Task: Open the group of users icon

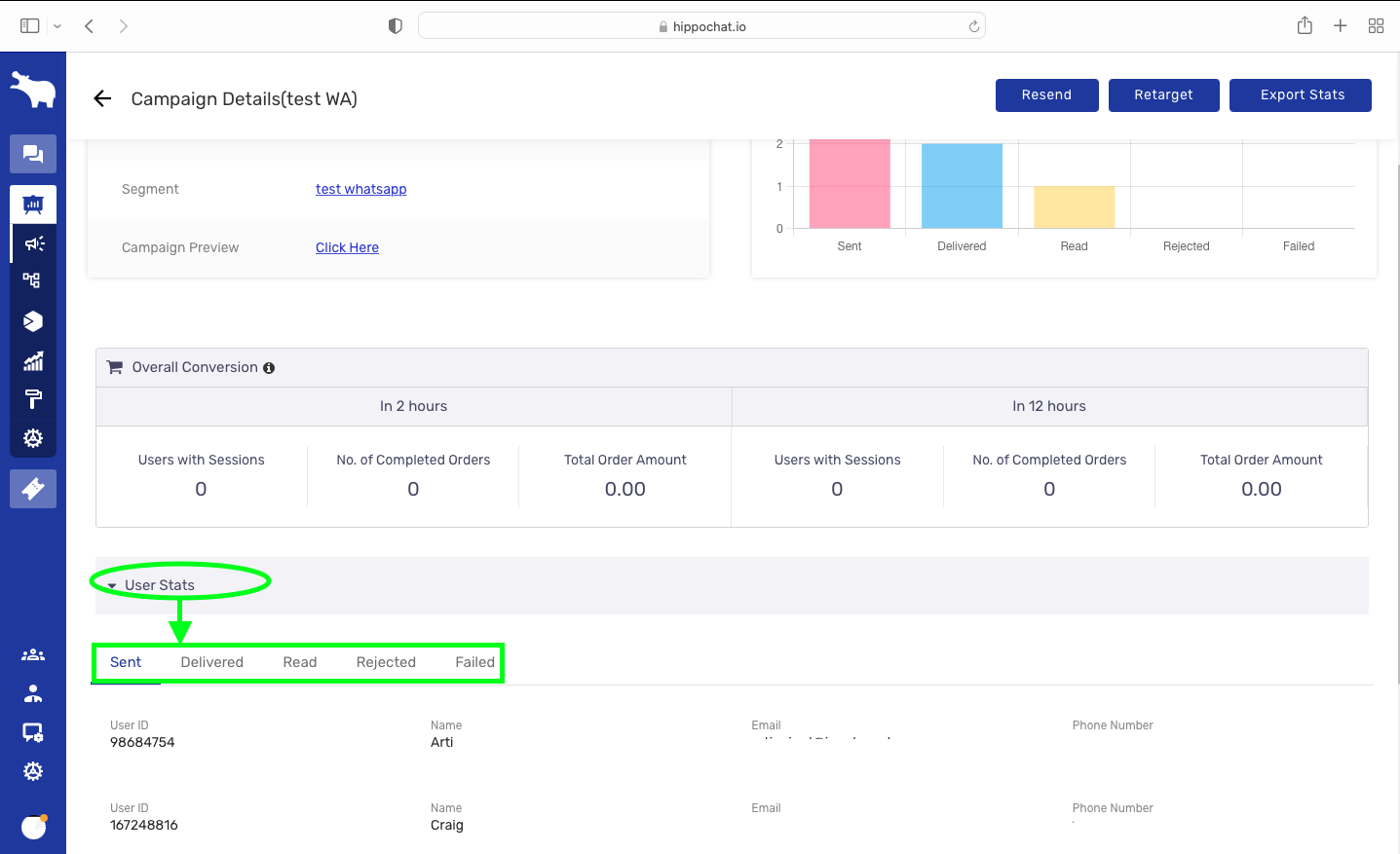Action: click(x=33, y=655)
